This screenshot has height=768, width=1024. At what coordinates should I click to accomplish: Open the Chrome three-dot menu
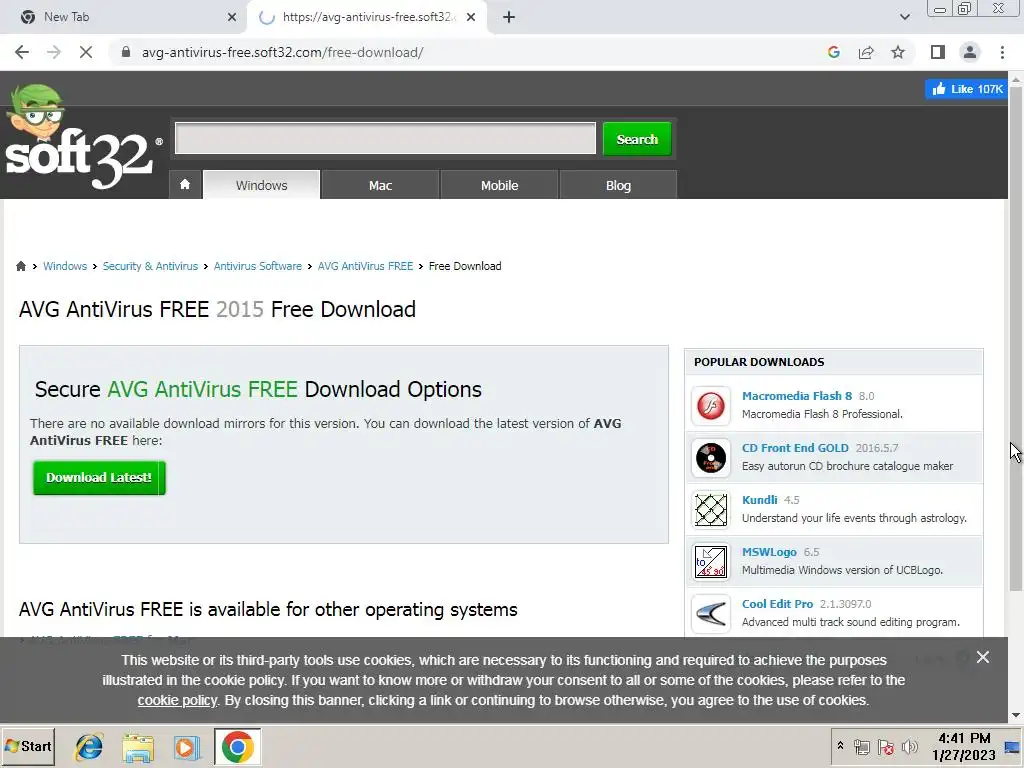[x=1002, y=52]
